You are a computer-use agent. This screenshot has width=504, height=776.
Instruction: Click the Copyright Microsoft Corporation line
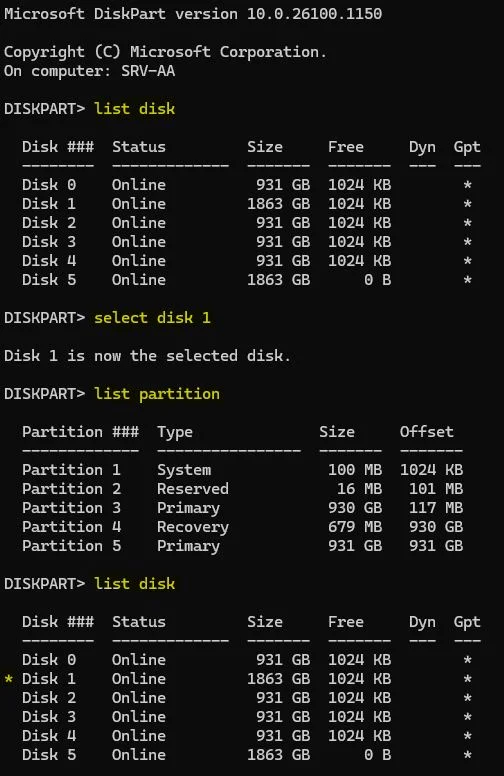tap(165, 52)
